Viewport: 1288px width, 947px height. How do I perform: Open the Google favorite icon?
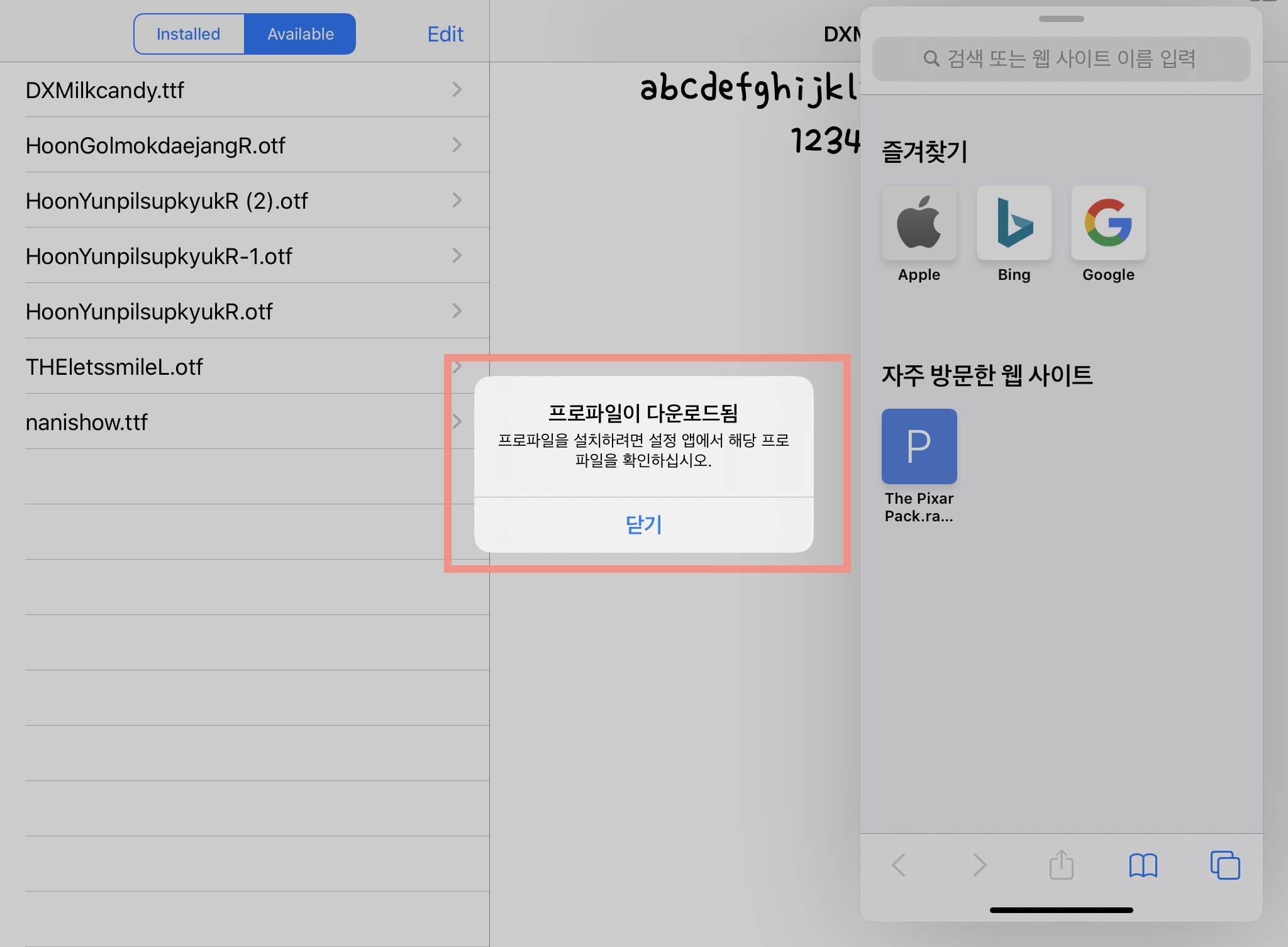1108,223
